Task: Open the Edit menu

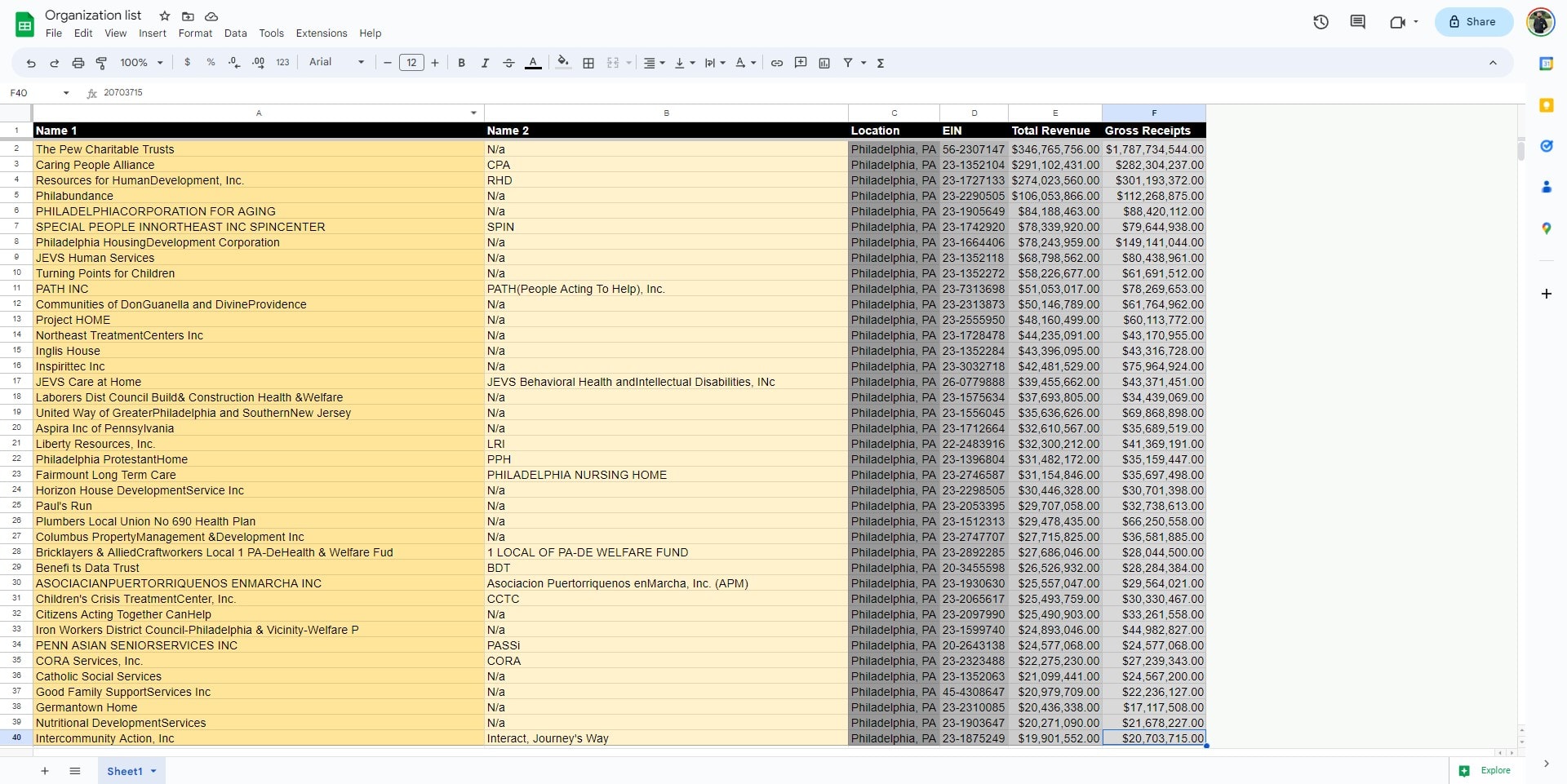Action: point(83,33)
